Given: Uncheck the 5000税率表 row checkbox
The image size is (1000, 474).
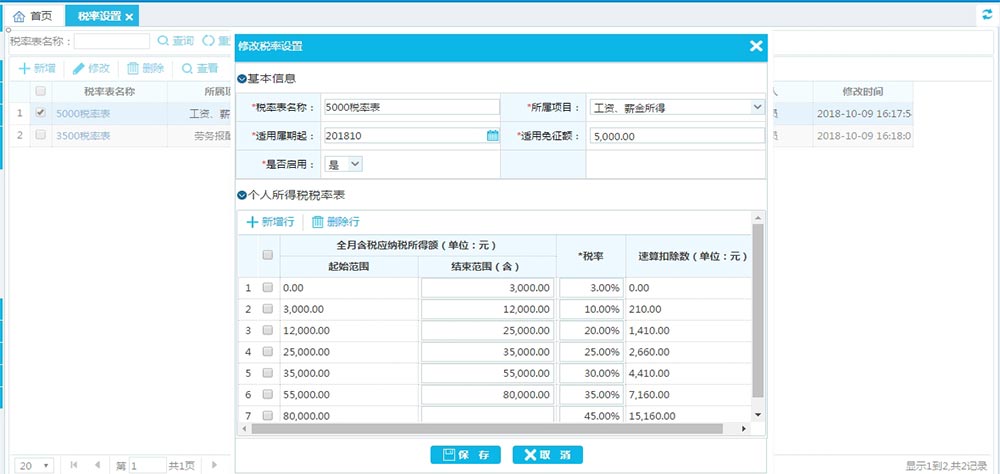Looking at the screenshot, I should 41,113.
